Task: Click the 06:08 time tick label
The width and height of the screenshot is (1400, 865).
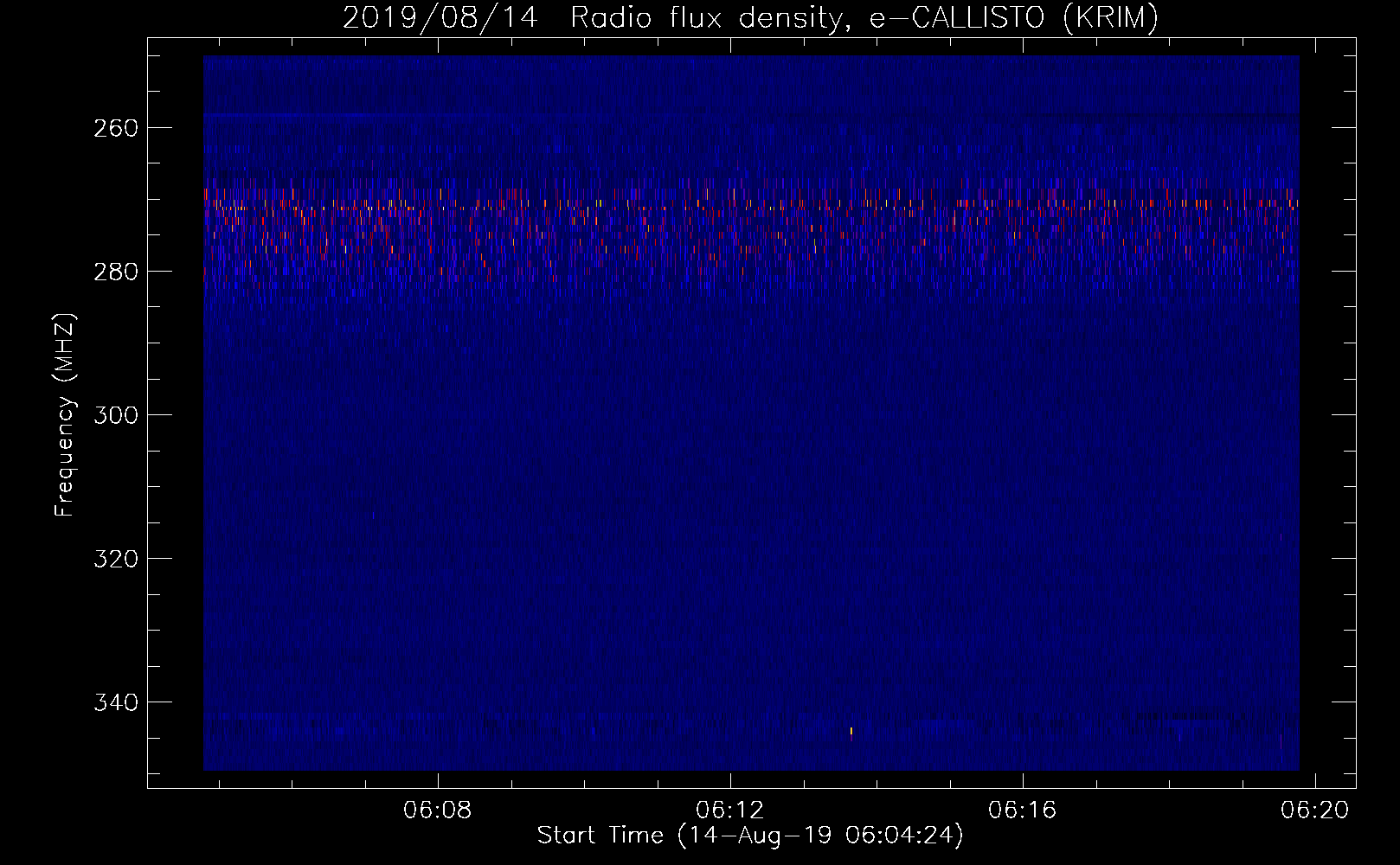Action: [x=438, y=811]
